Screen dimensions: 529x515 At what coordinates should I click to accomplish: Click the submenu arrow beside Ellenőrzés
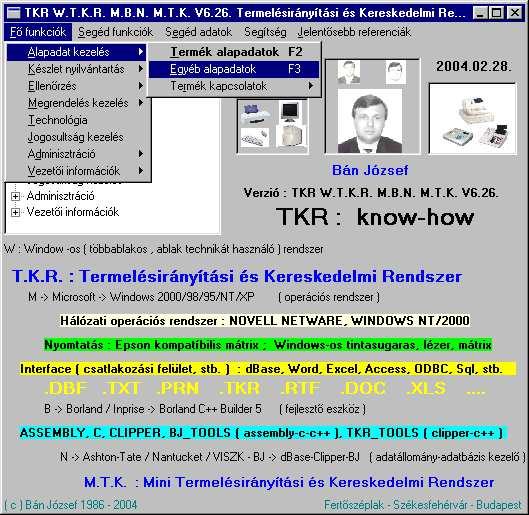click(x=141, y=86)
